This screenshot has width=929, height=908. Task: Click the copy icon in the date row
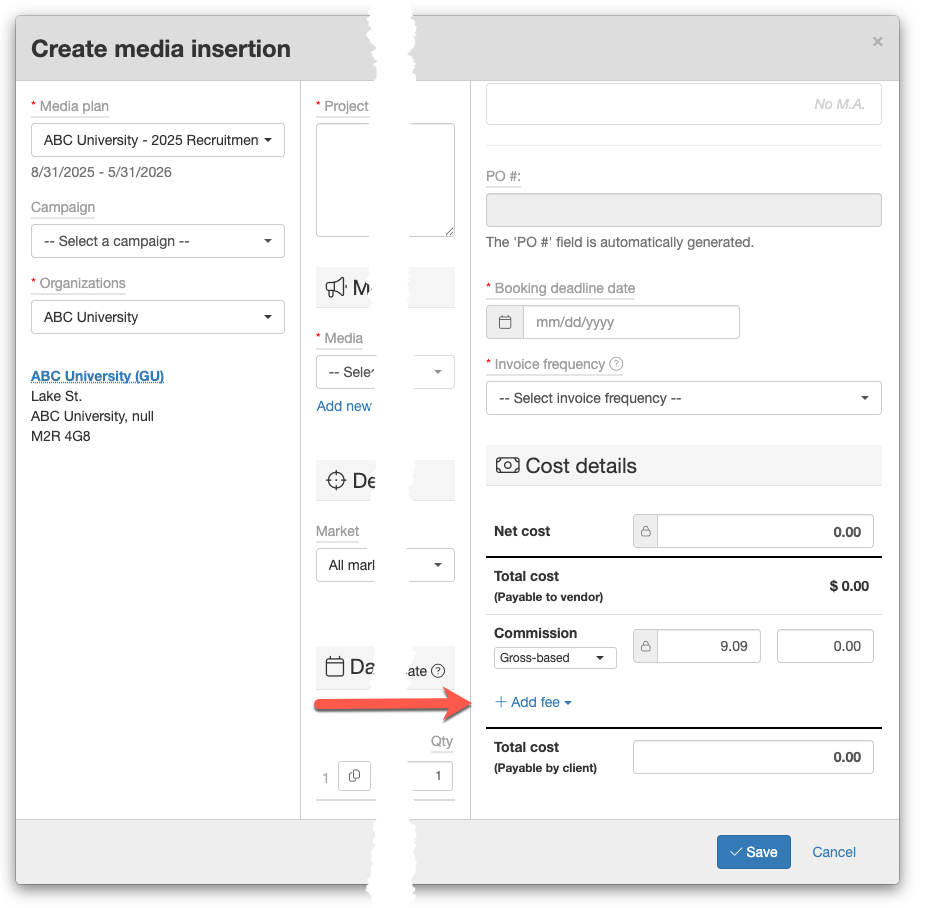click(354, 776)
